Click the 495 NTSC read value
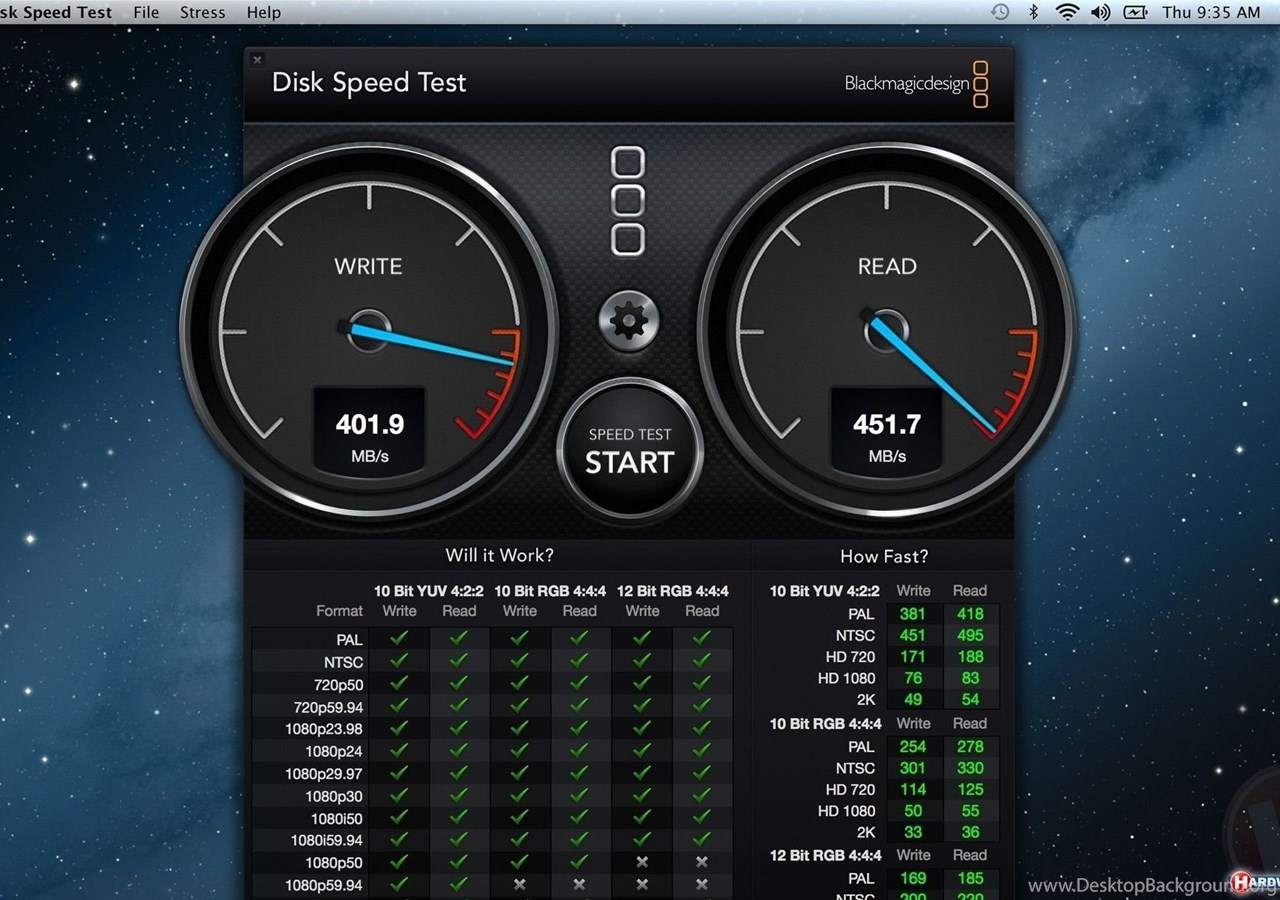The height and width of the screenshot is (900, 1280). [970, 635]
